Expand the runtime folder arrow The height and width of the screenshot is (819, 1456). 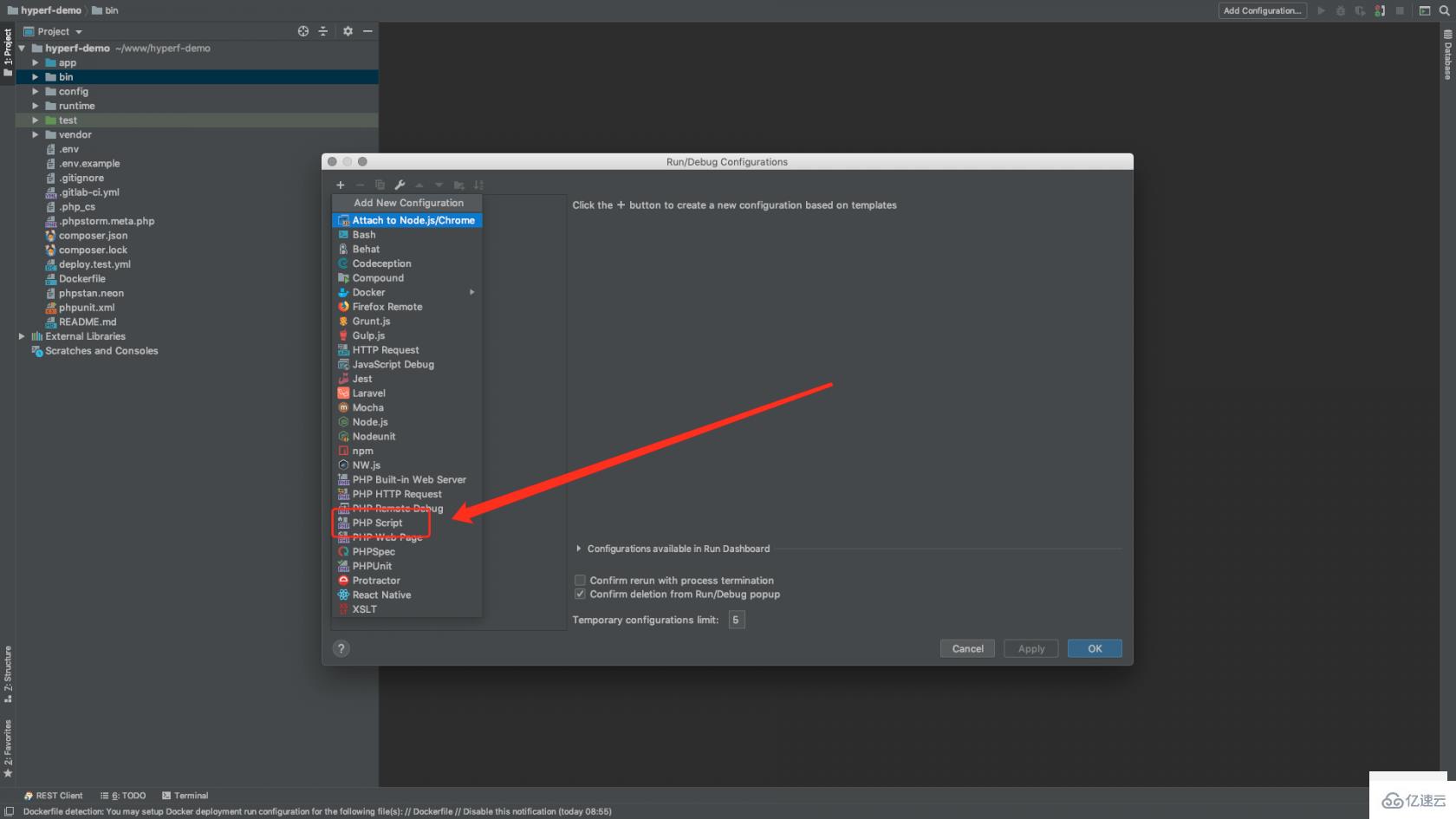pyautogui.click(x=36, y=106)
